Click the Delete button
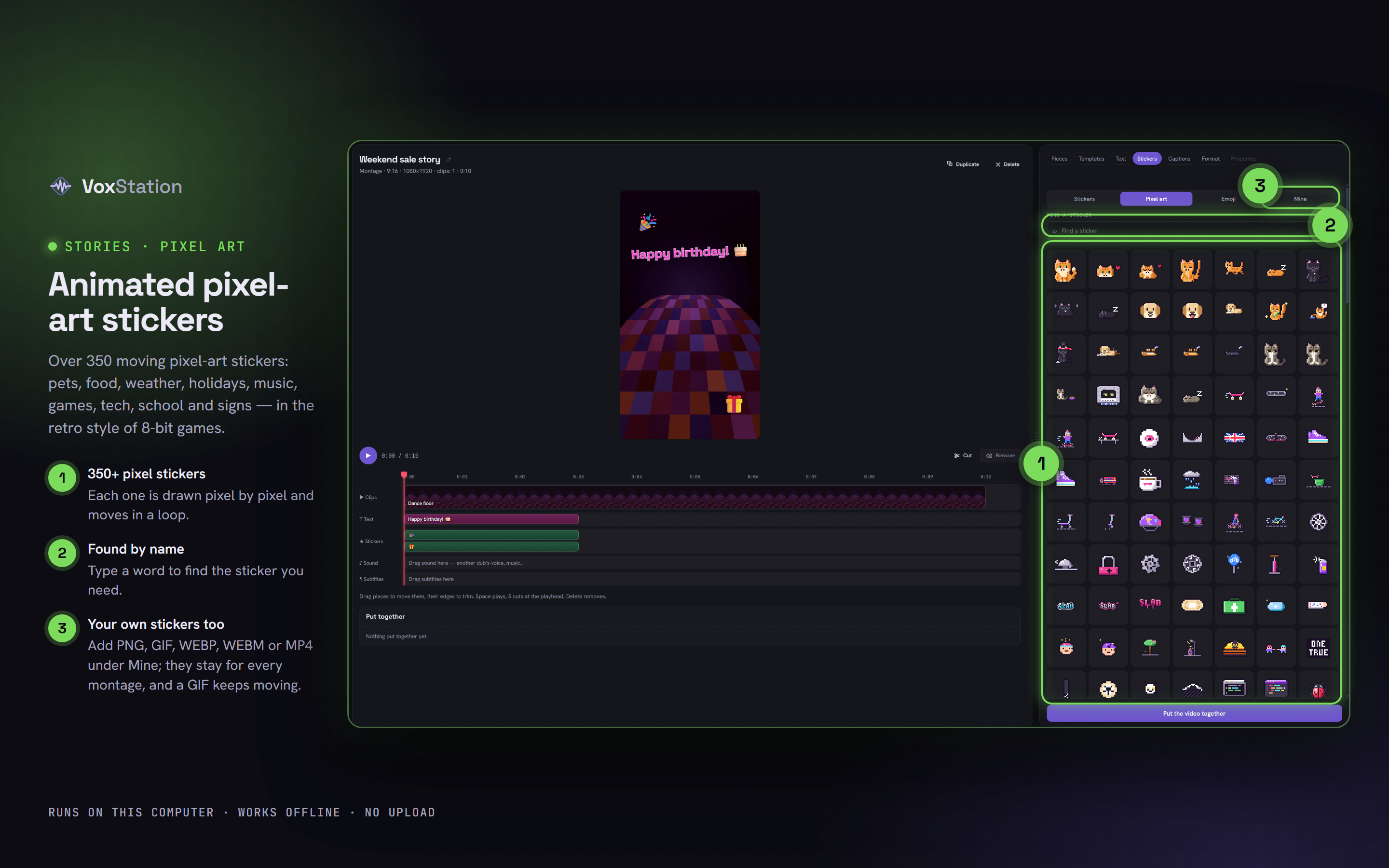 1008,164
